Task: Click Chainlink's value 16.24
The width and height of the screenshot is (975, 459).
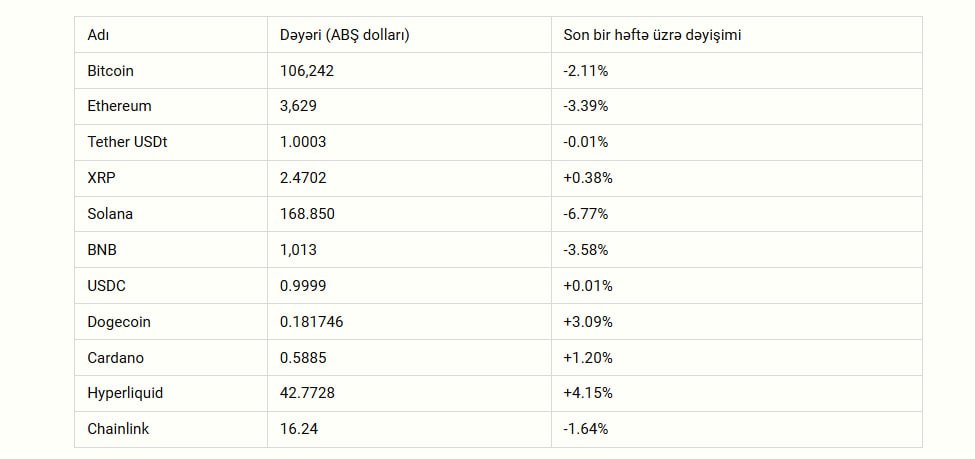Action: 299,429
